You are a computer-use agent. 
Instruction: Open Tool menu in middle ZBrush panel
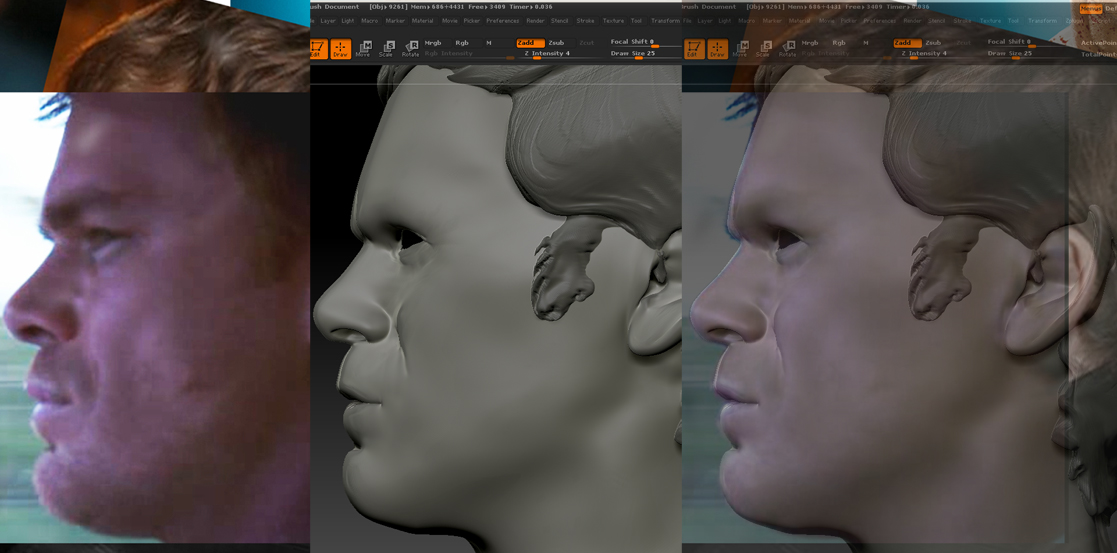click(636, 21)
